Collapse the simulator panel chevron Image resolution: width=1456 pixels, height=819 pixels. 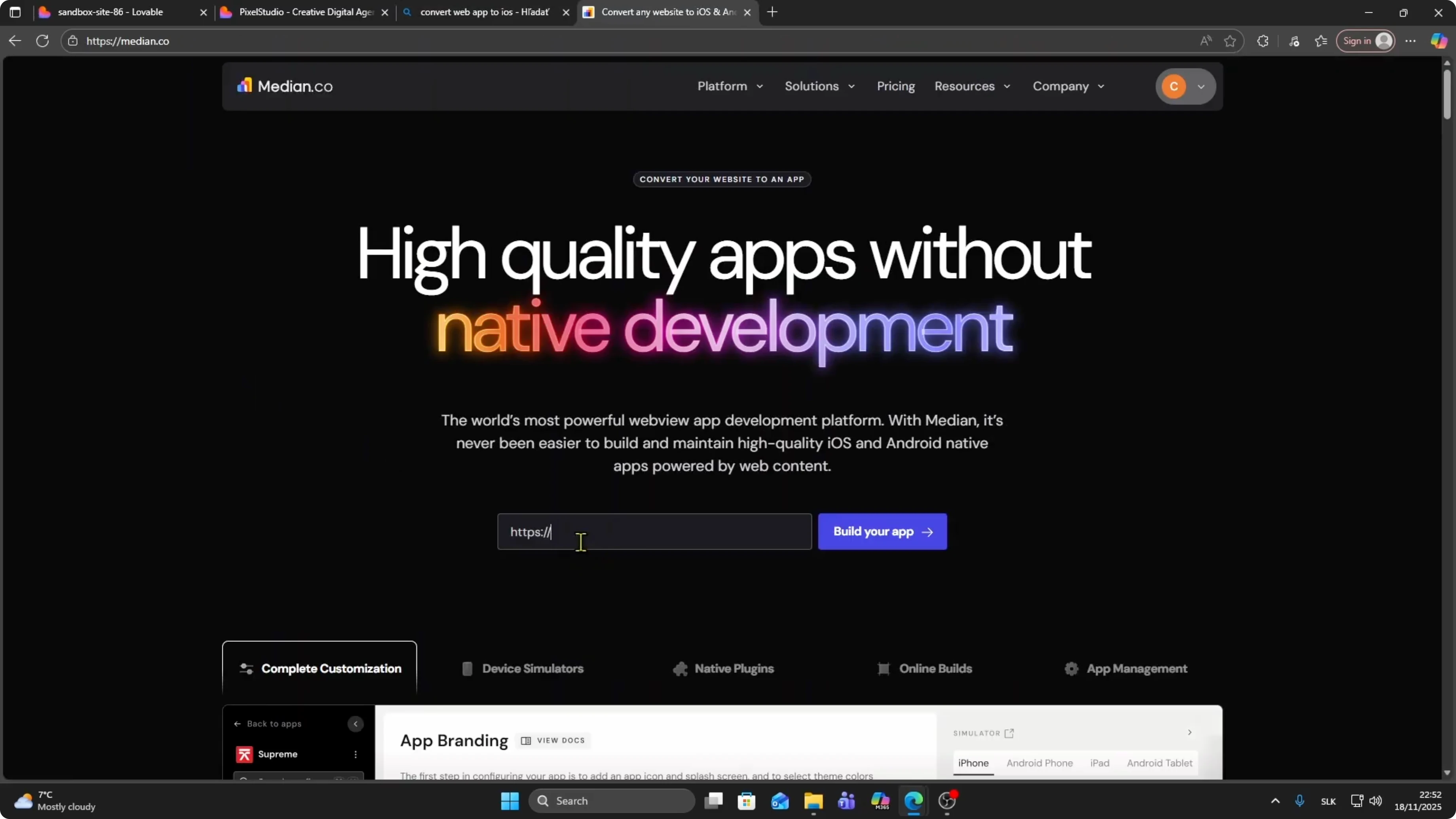coord(1190,732)
